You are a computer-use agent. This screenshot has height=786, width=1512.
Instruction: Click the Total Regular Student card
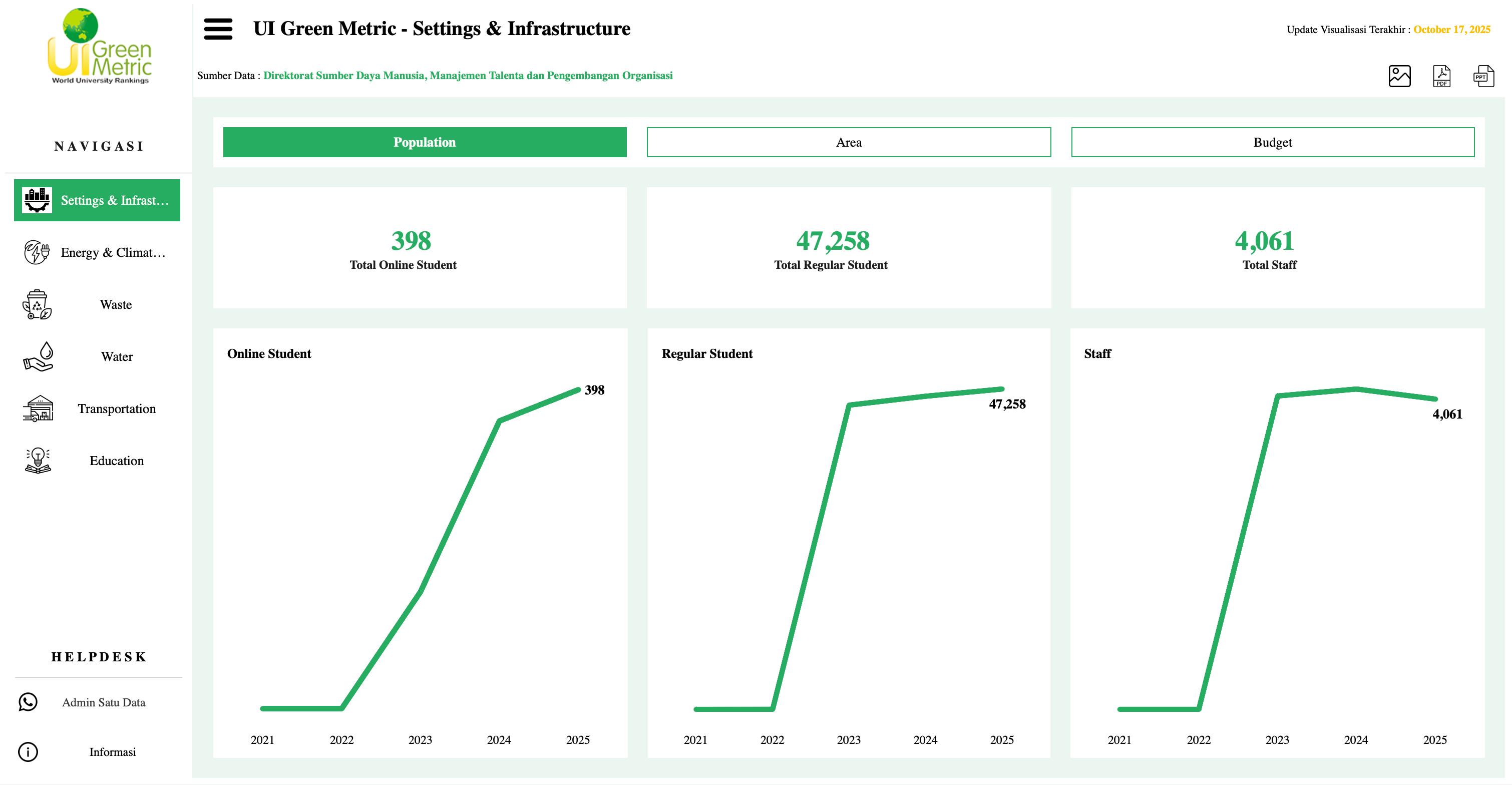pos(848,248)
